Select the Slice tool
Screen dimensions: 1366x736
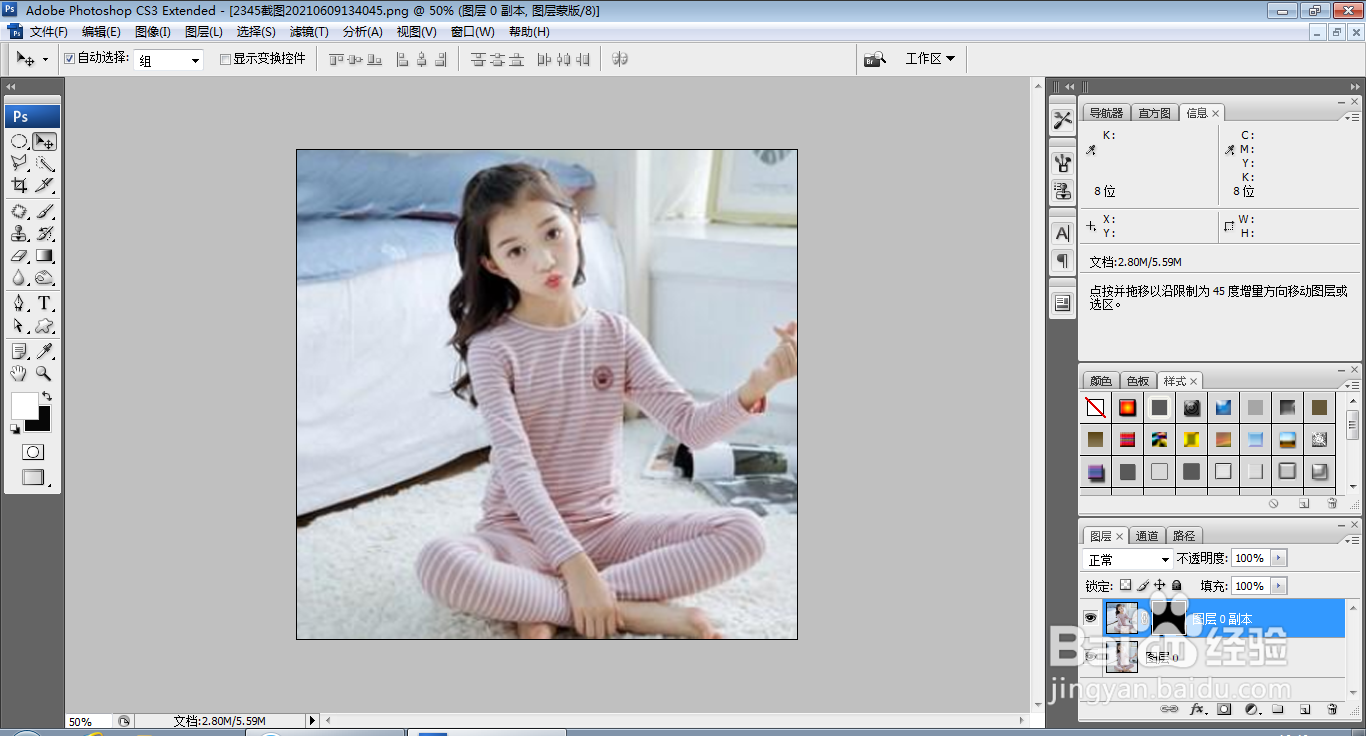[x=44, y=185]
